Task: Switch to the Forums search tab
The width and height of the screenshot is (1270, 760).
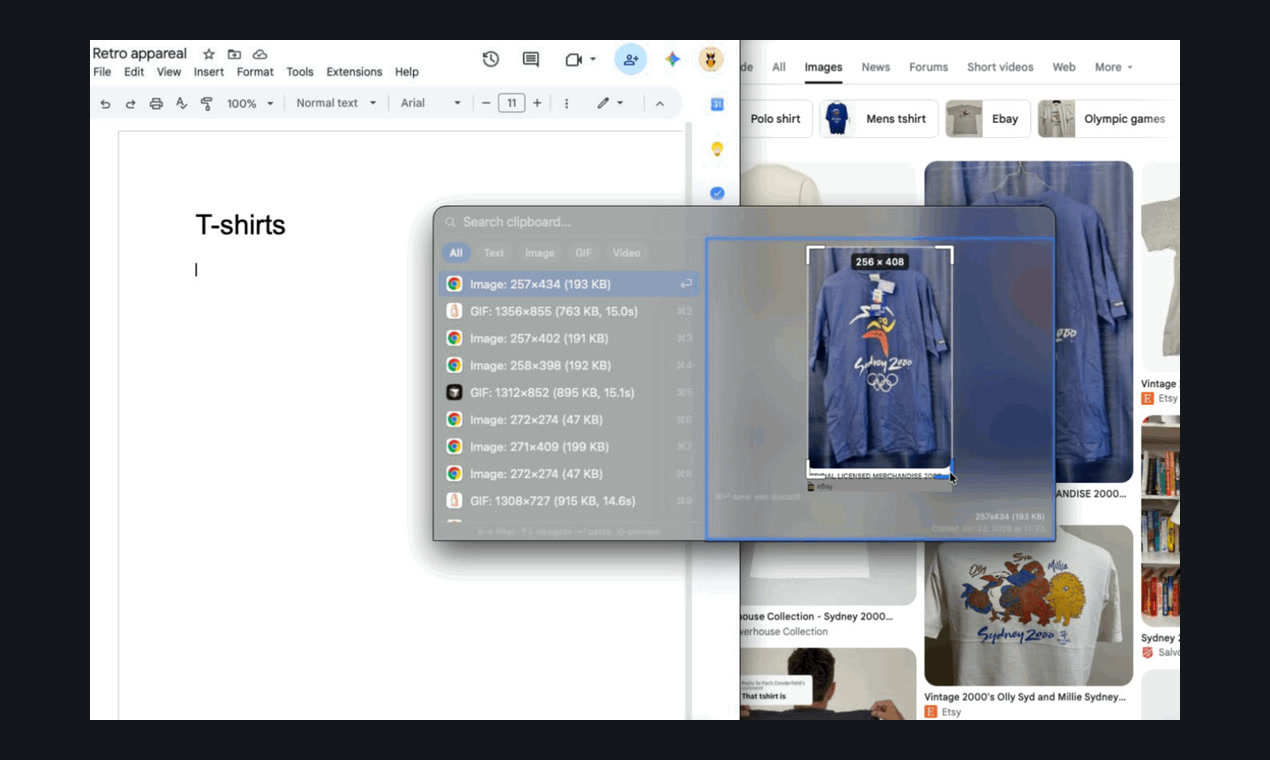Action: tap(928, 67)
